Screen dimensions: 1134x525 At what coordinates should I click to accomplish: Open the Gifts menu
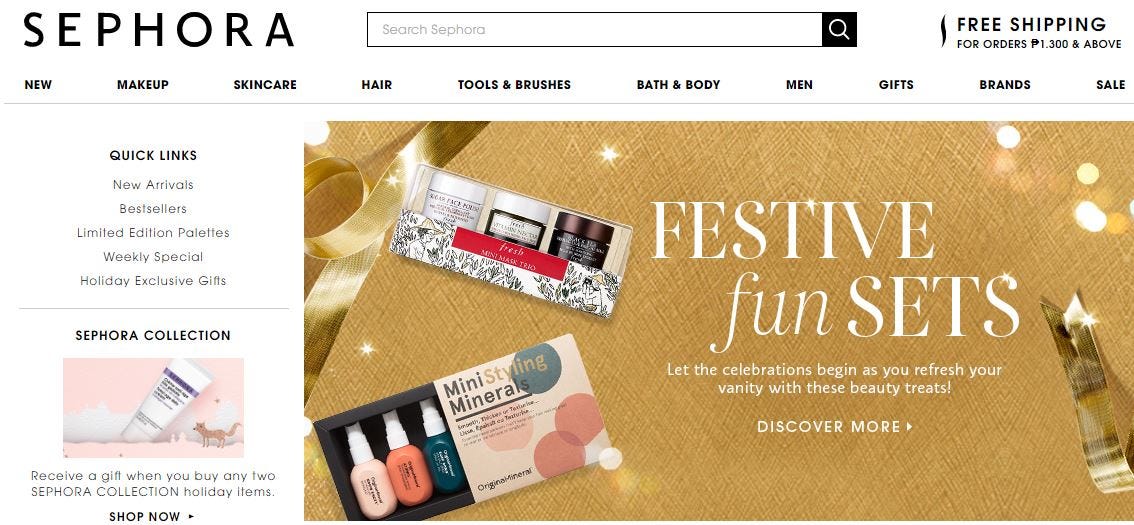click(x=896, y=85)
